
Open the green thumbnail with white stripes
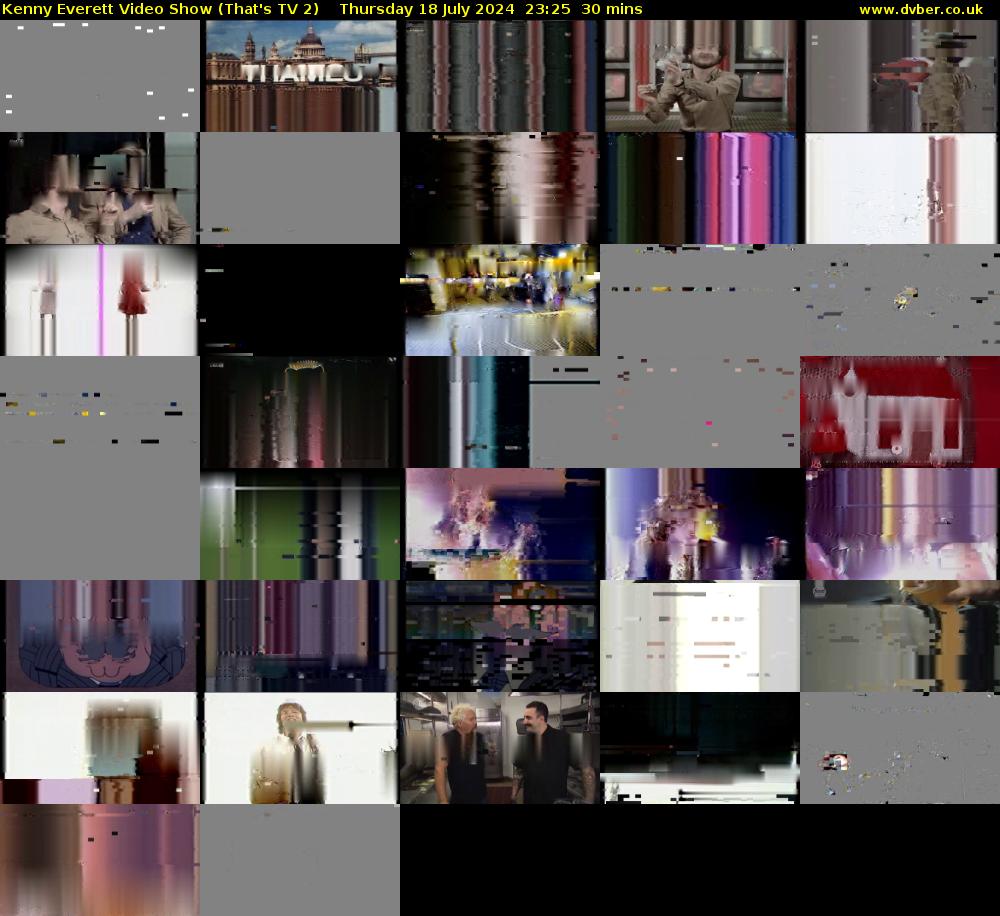[300, 524]
